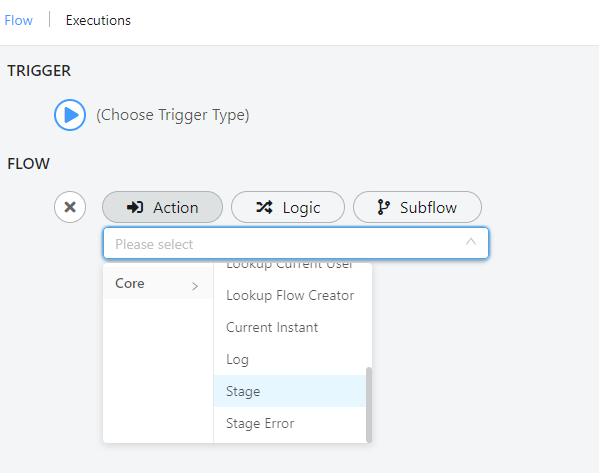Click the blue trigger play icon
This screenshot has width=599, height=473.
point(70,115)
